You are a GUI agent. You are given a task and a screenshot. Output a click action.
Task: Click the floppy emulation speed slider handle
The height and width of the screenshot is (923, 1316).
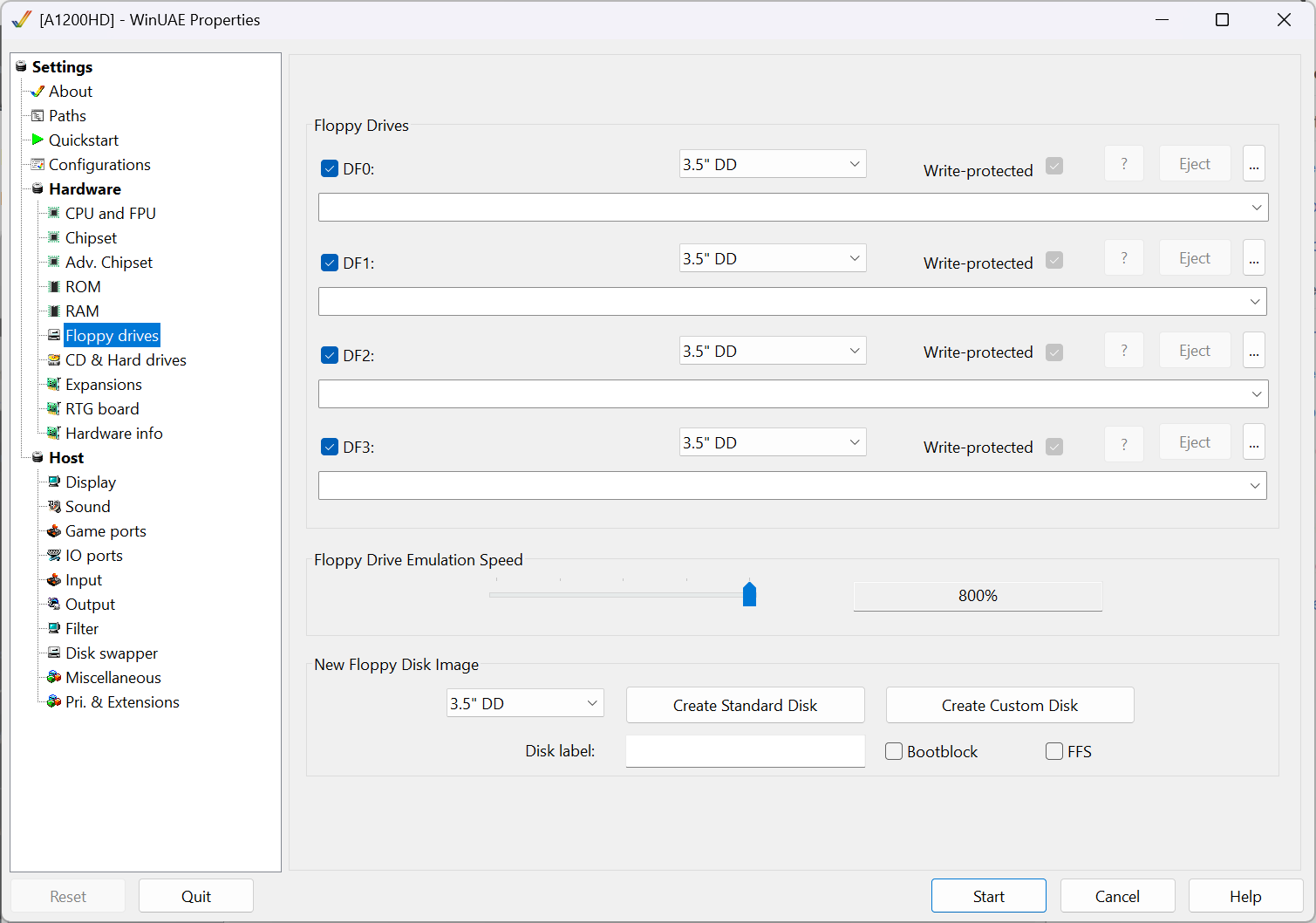pyautogui.click(x=749, y=594)
